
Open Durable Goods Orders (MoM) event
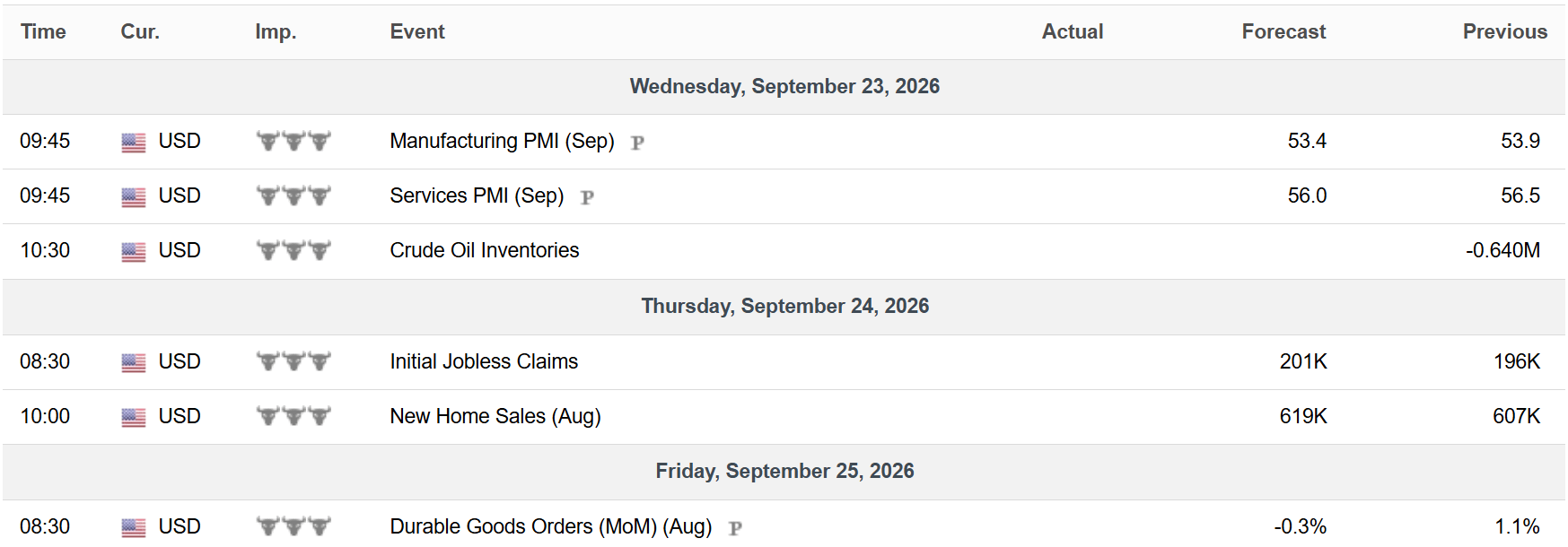coord(551,526)
